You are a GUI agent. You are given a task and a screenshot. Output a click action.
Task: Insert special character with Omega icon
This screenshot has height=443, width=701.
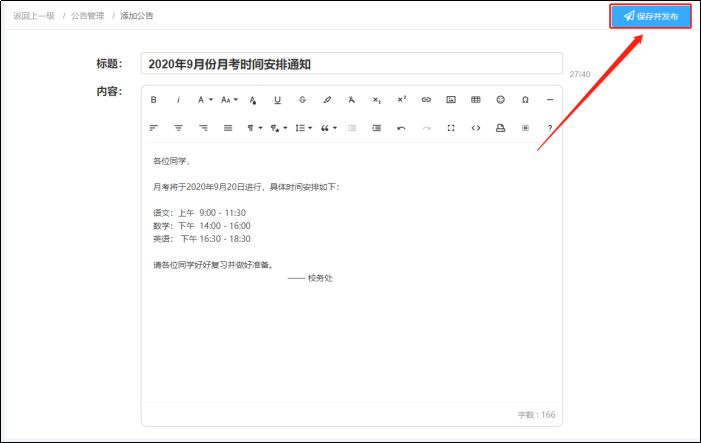coord(525,100)
